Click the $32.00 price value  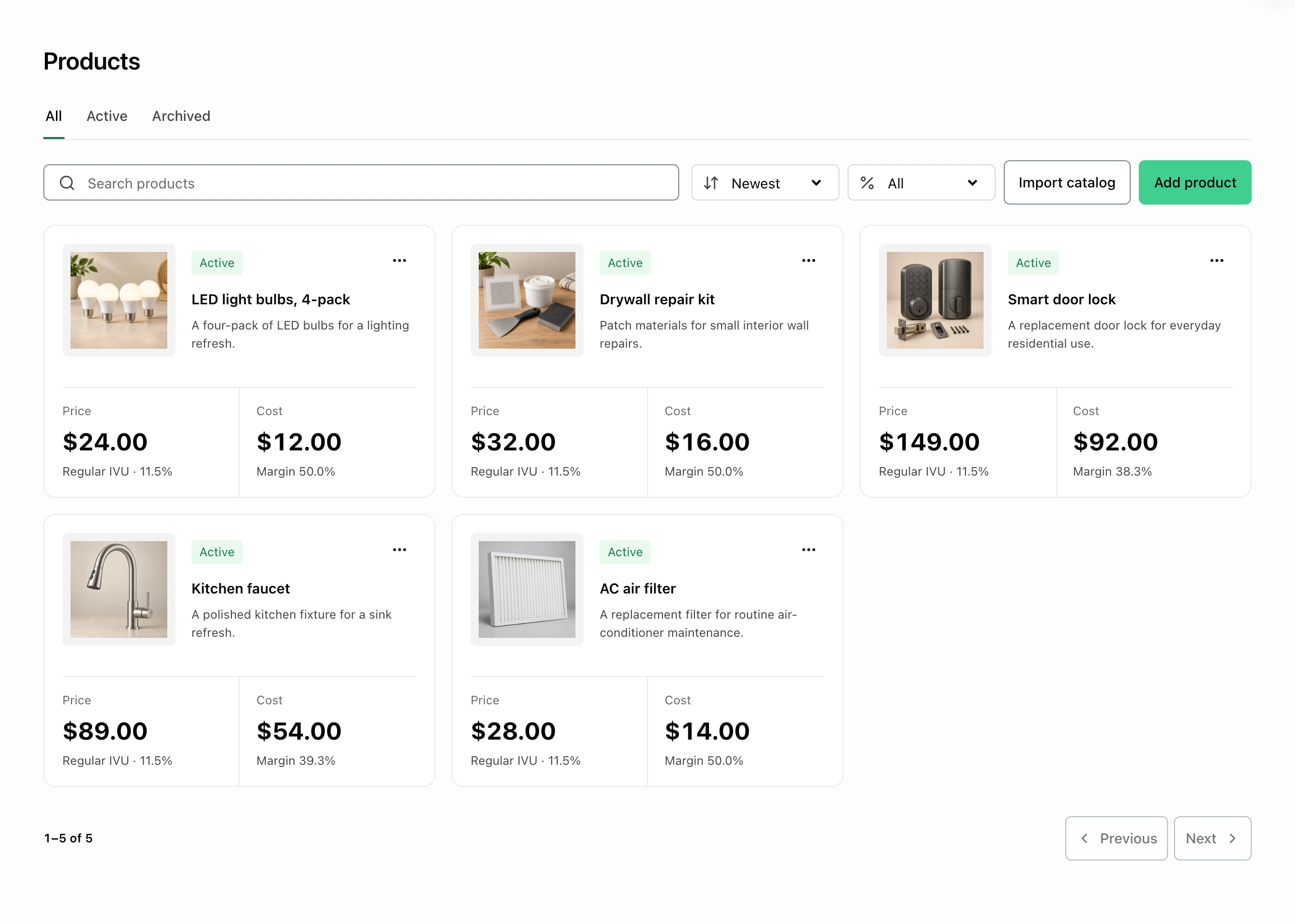[512, 442]
